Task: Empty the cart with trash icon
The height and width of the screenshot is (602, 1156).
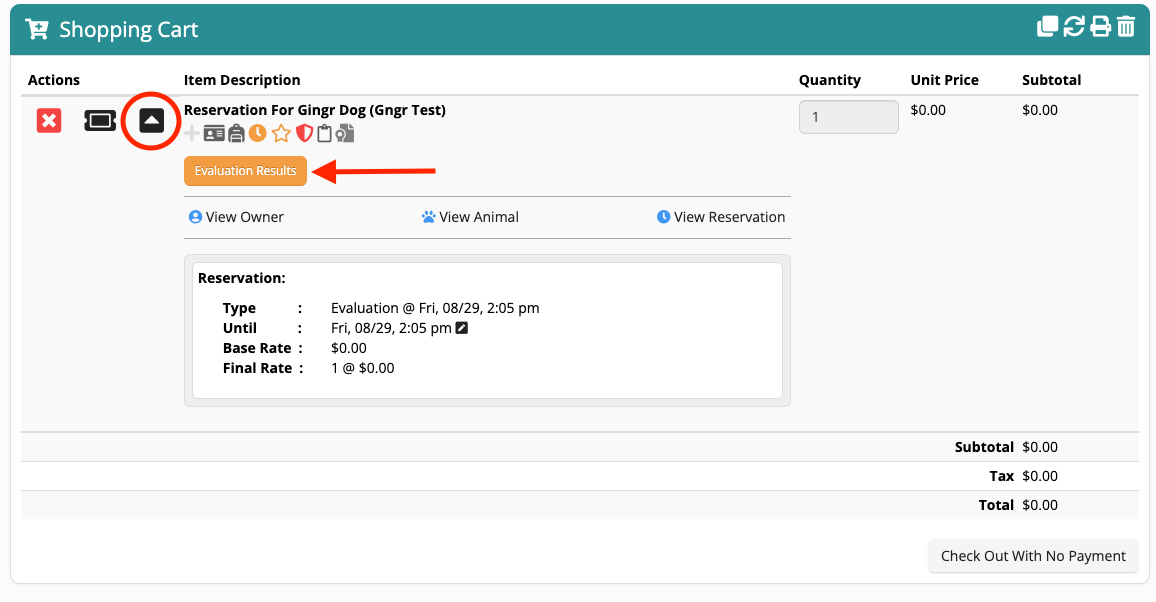Action: tap(1126, 26)
